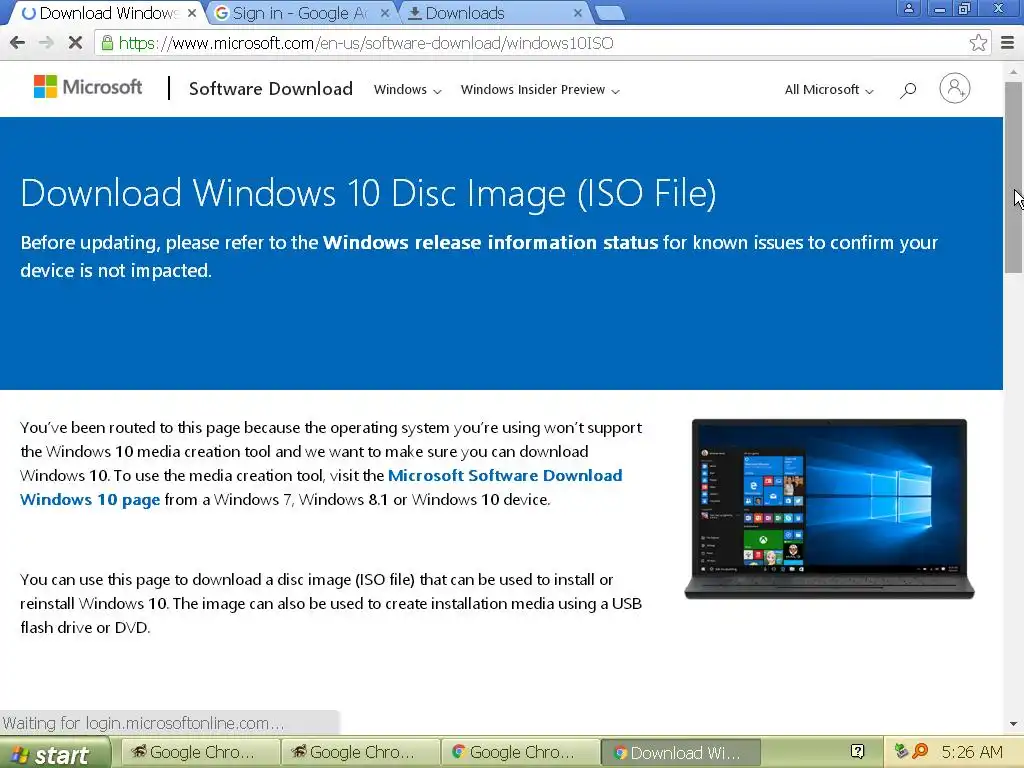The width and height of the screenshot is (1024, 768).
Task: Bookmark this page with the star icon
Action: click(978, 43)
